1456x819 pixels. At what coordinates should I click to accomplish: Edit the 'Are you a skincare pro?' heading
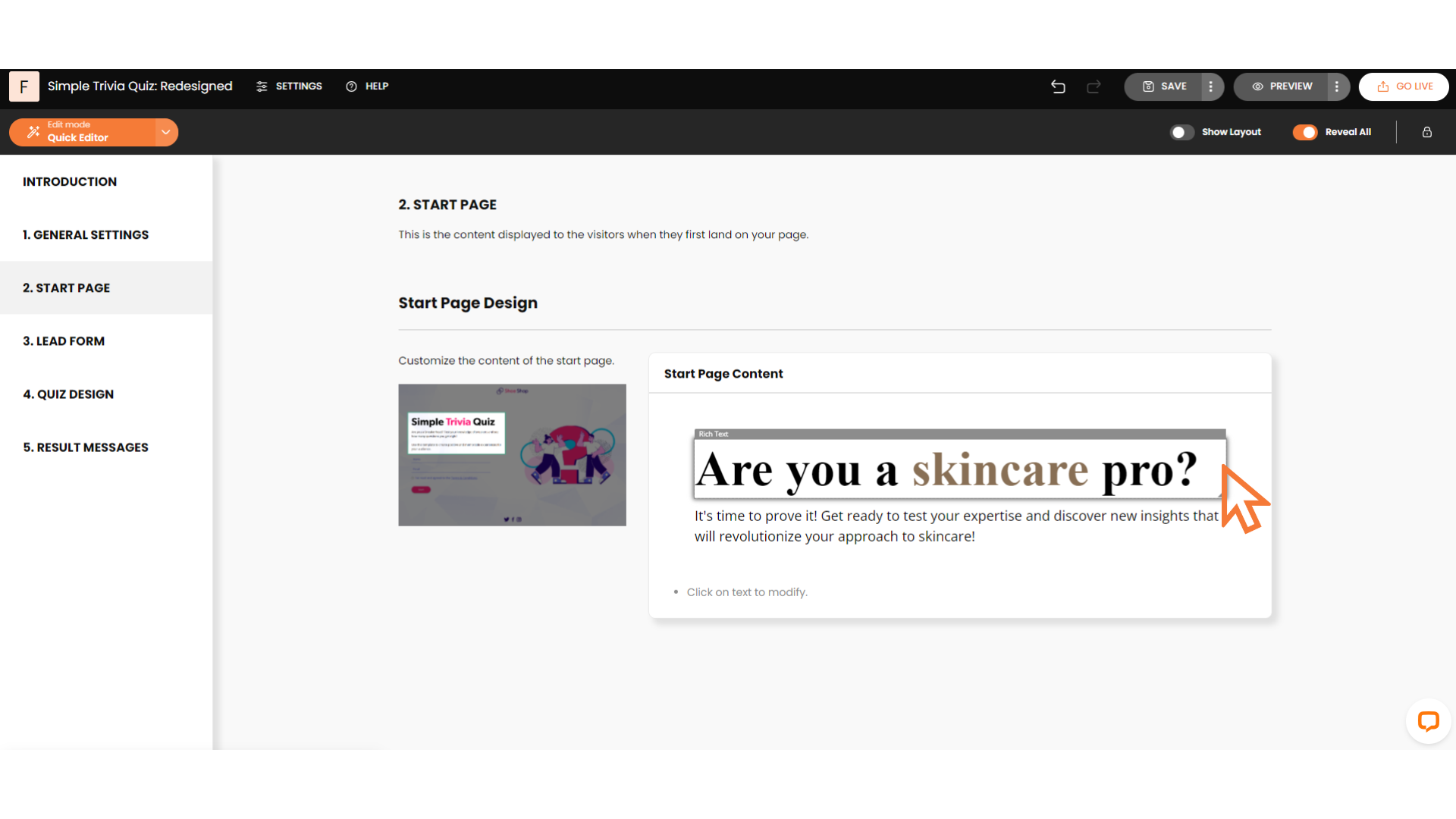point(946,470)
